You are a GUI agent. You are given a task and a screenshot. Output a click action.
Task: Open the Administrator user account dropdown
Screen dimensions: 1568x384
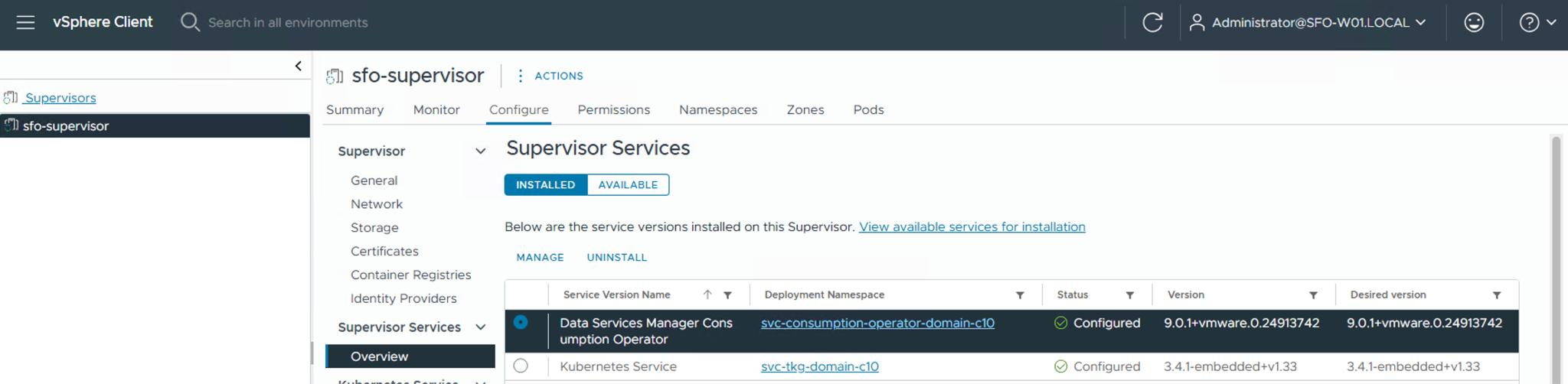point(1308,22)
